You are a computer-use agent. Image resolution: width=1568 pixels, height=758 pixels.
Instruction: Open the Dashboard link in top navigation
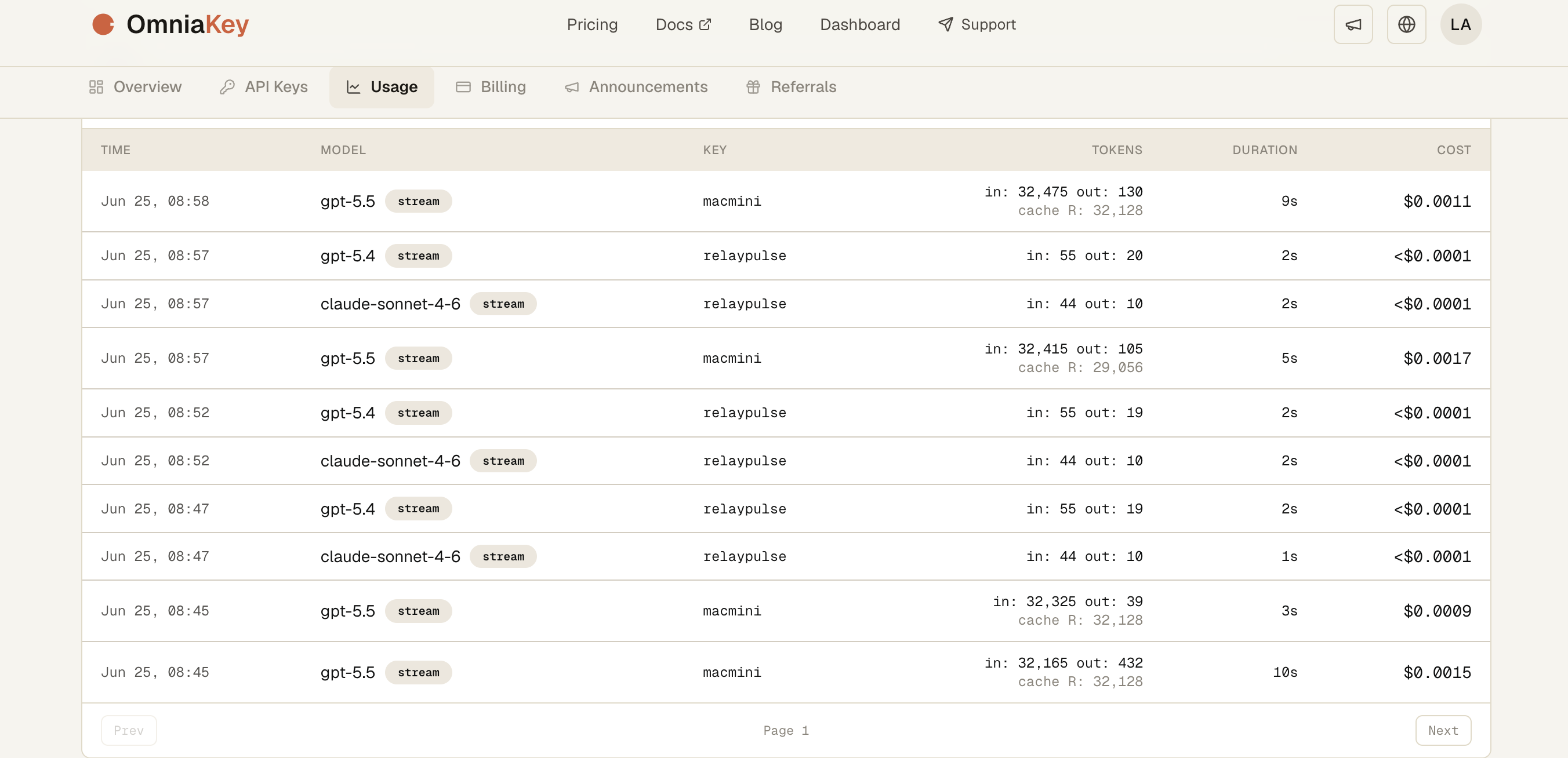click(859, 24)
